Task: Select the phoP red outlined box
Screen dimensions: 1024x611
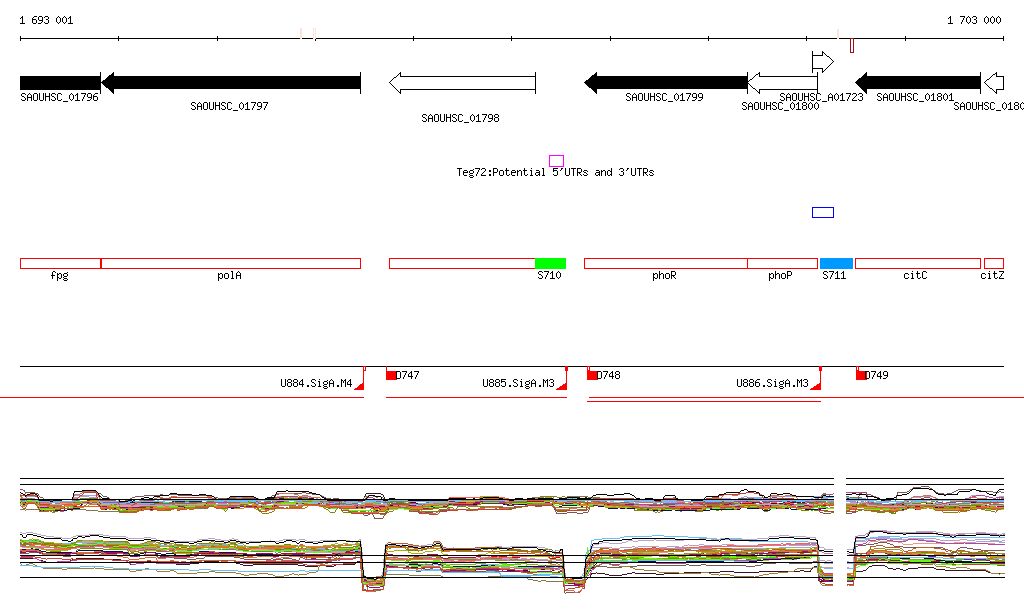Action: 783,264
